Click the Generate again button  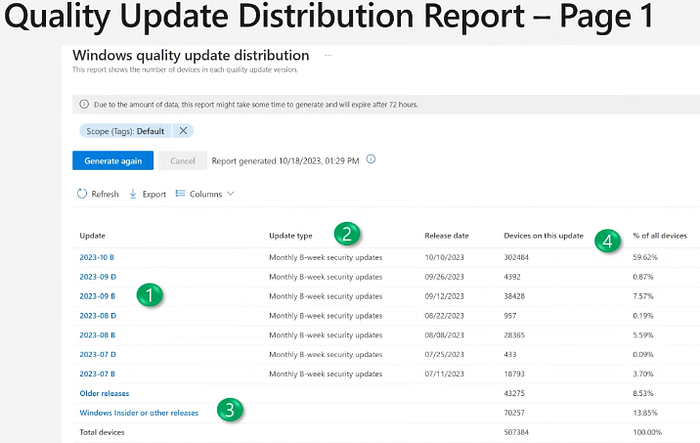click(x=113, y=160)
